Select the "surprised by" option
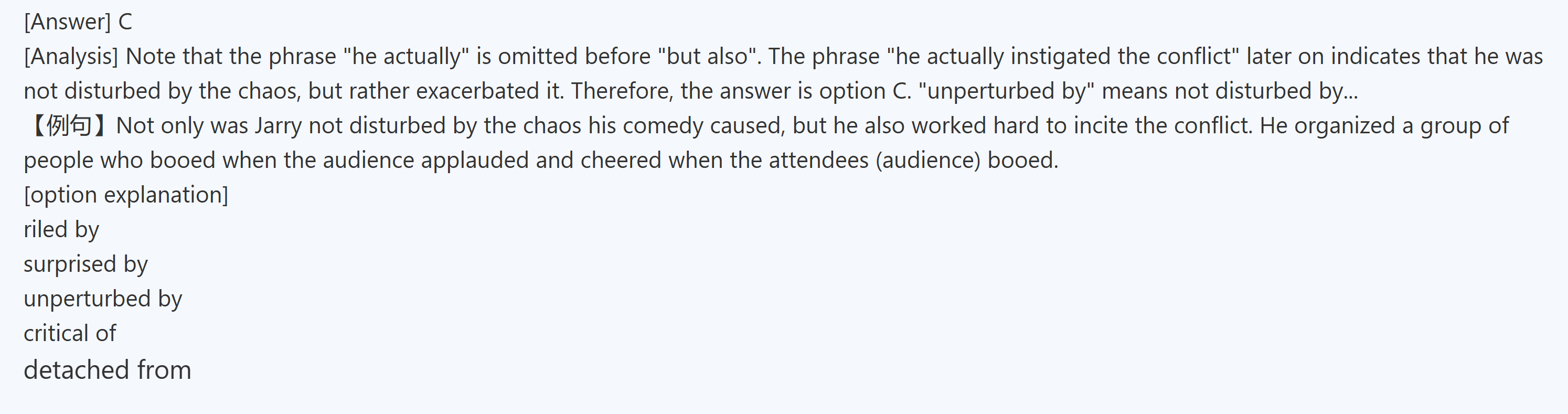 [x=86, y=265]
